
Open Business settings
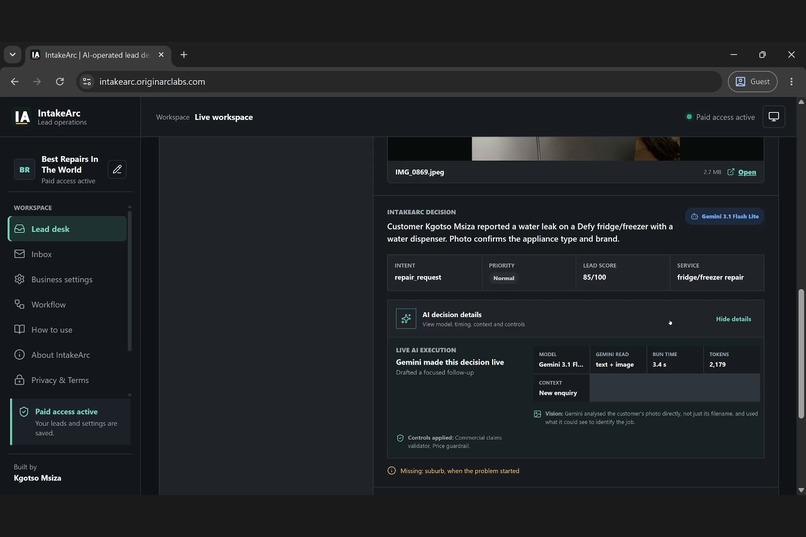coord(67,279)
